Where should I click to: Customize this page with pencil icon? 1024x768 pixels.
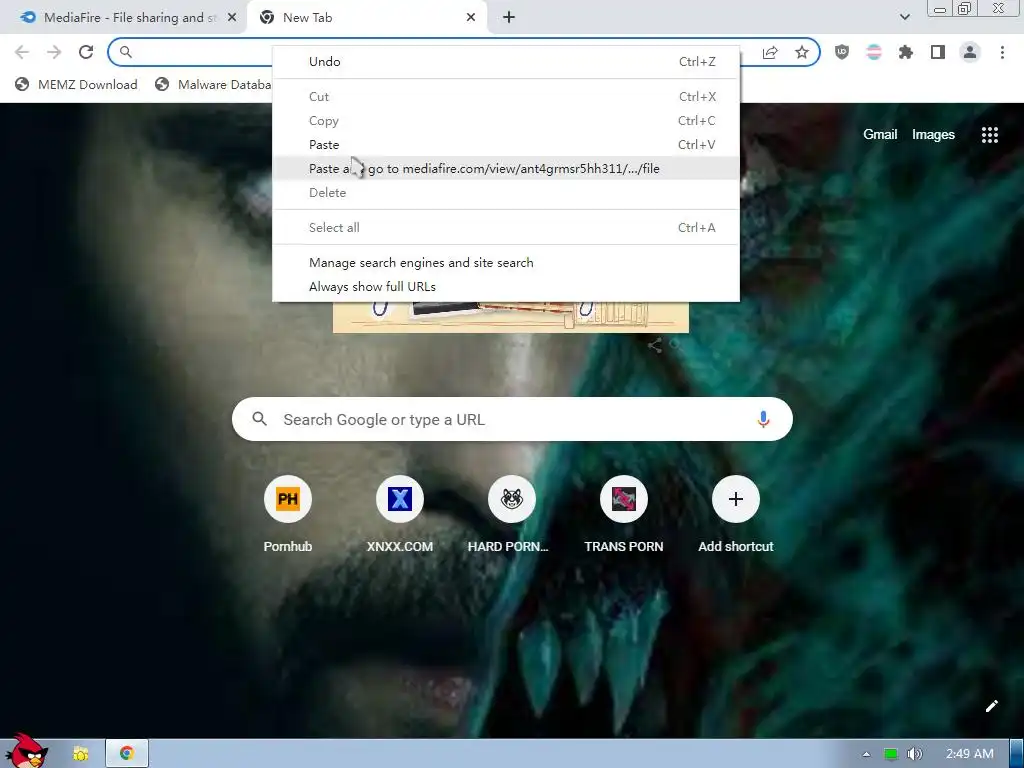coord(991,706)
